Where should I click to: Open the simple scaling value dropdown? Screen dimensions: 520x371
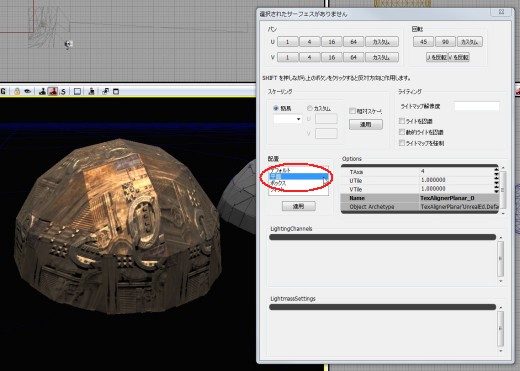288,119
